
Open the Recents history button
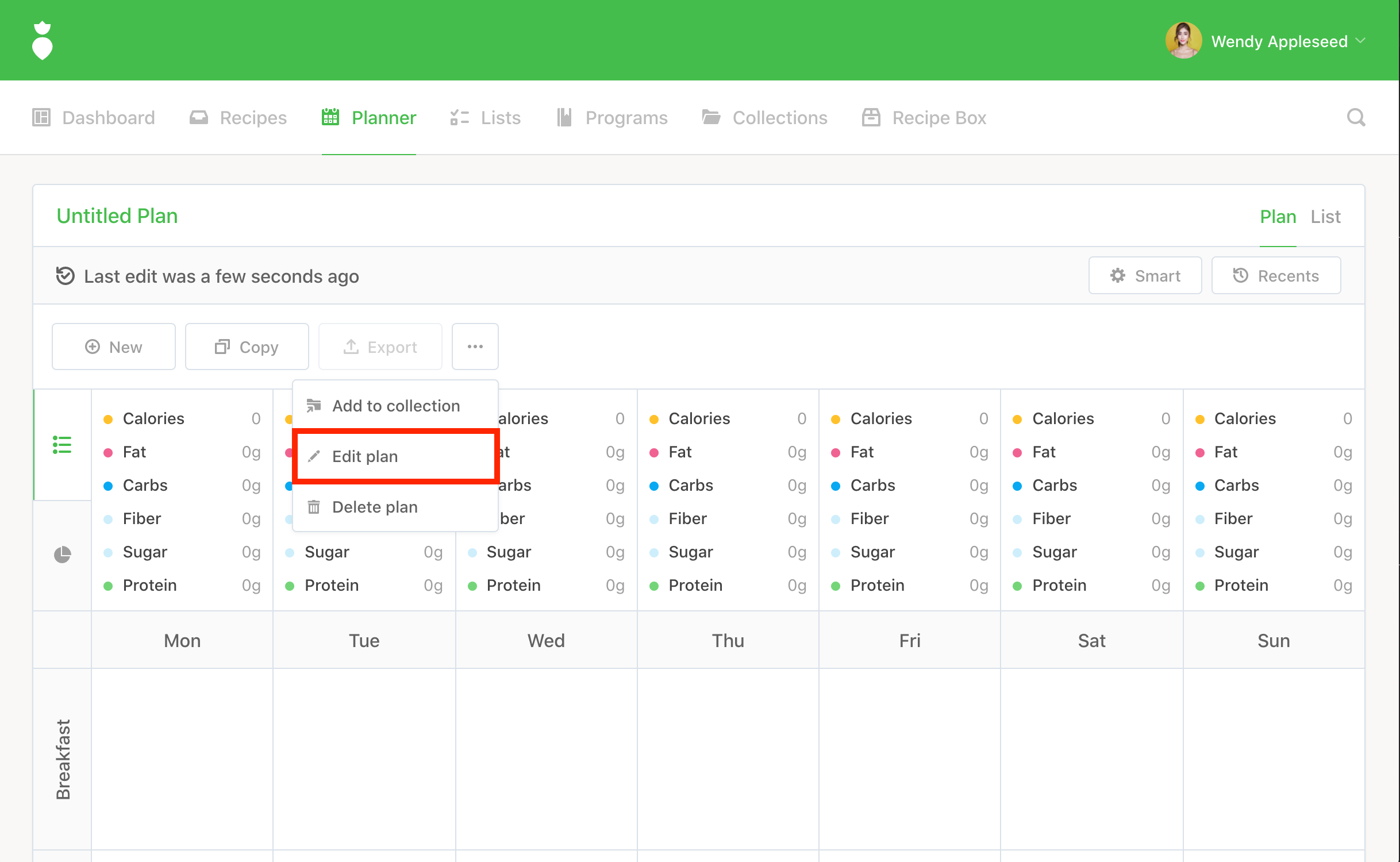point(1276,276)
